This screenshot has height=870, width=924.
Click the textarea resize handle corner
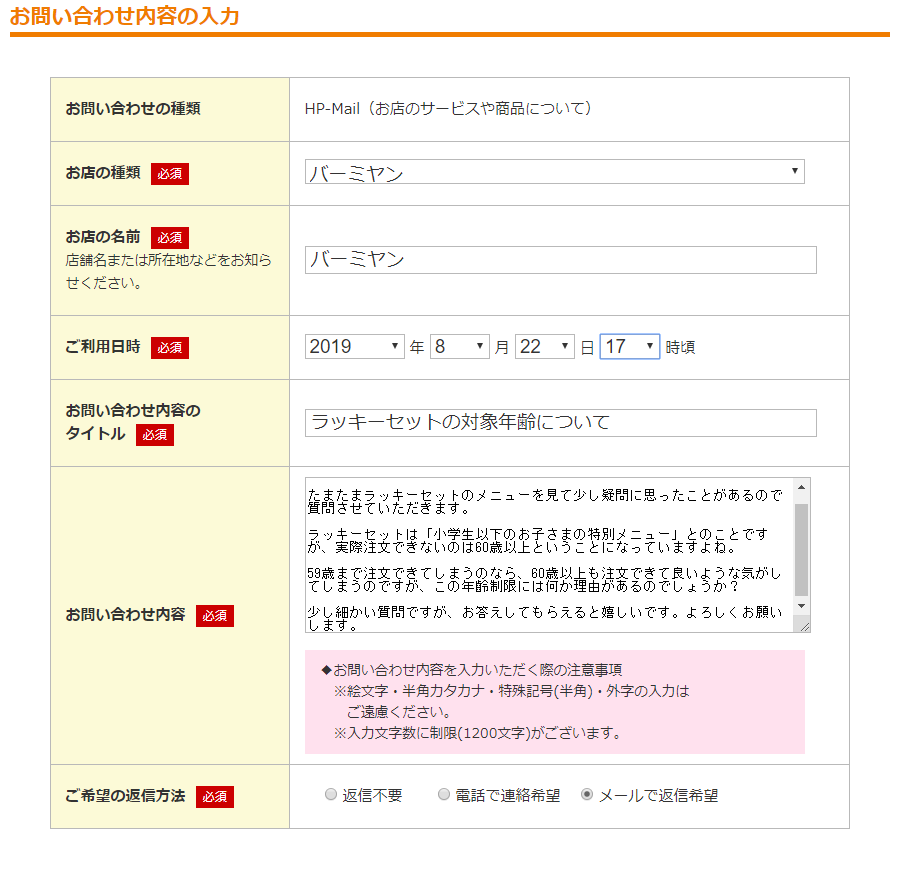[x=803, y=625]
